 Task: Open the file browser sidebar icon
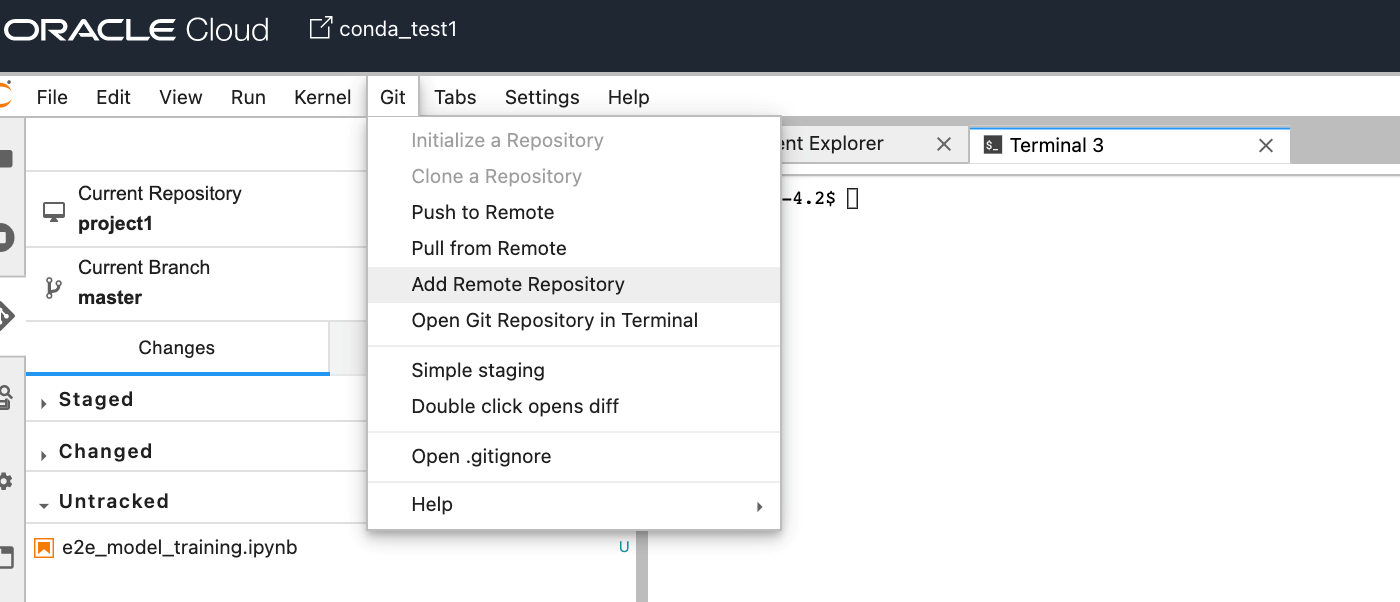[6, 160]
